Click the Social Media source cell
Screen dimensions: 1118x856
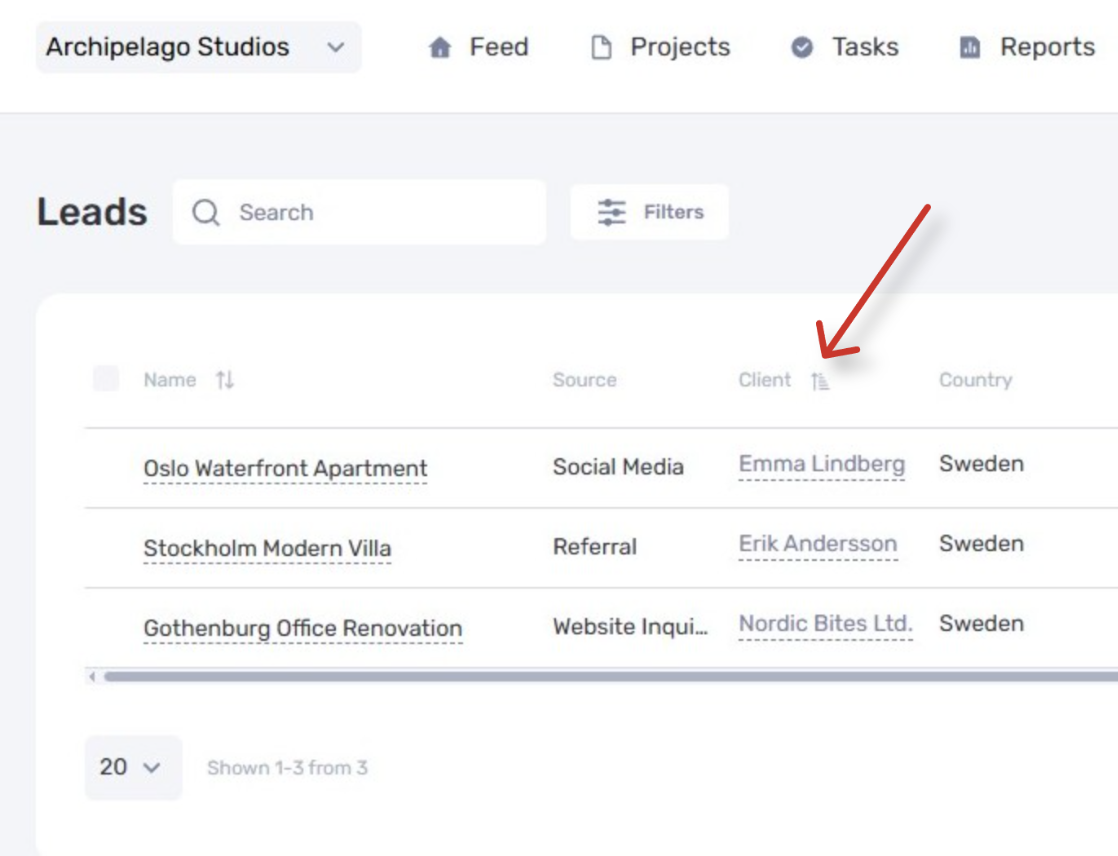[x=618, y=467]
